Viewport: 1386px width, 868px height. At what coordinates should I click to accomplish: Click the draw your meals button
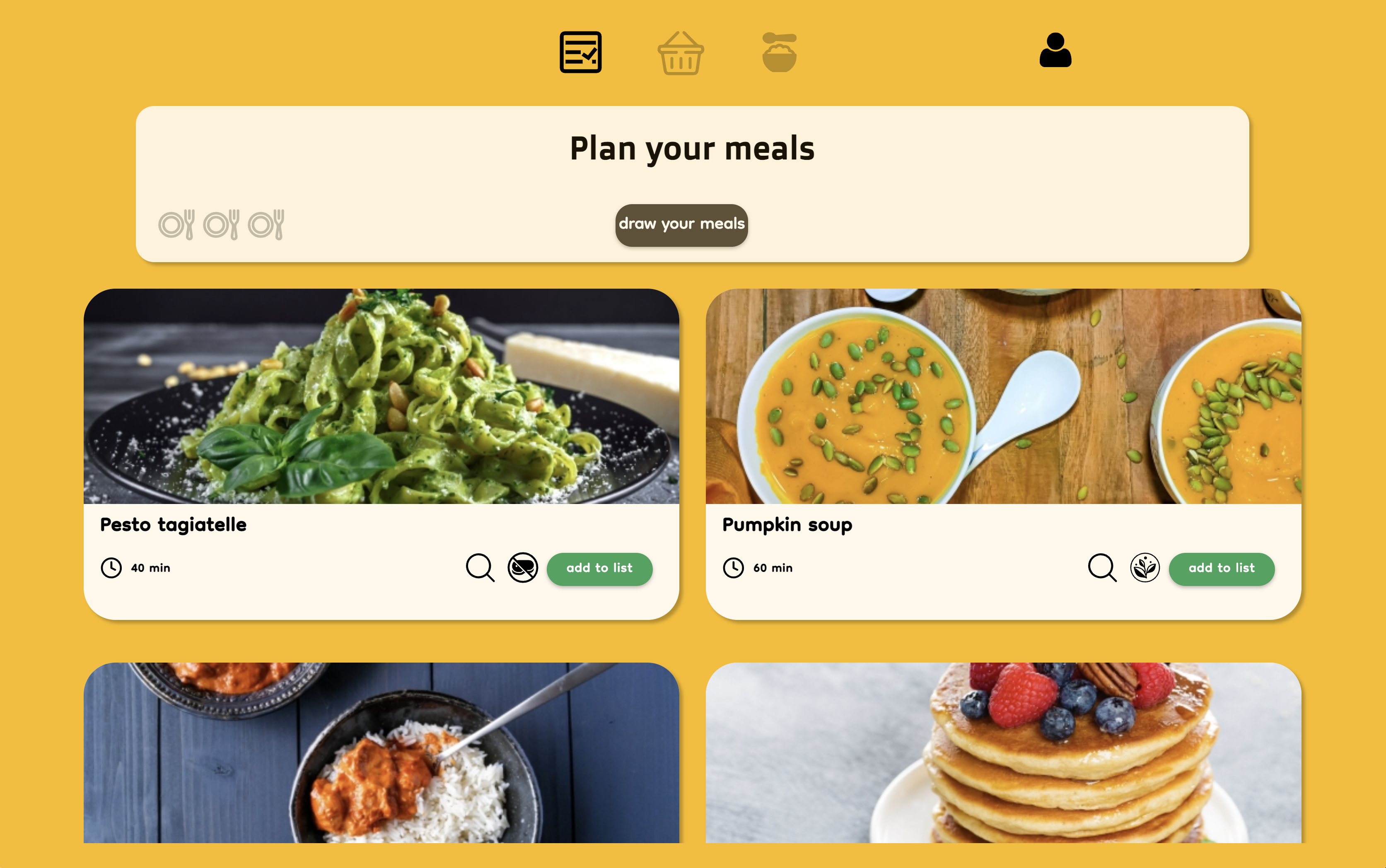pos(681,225)
